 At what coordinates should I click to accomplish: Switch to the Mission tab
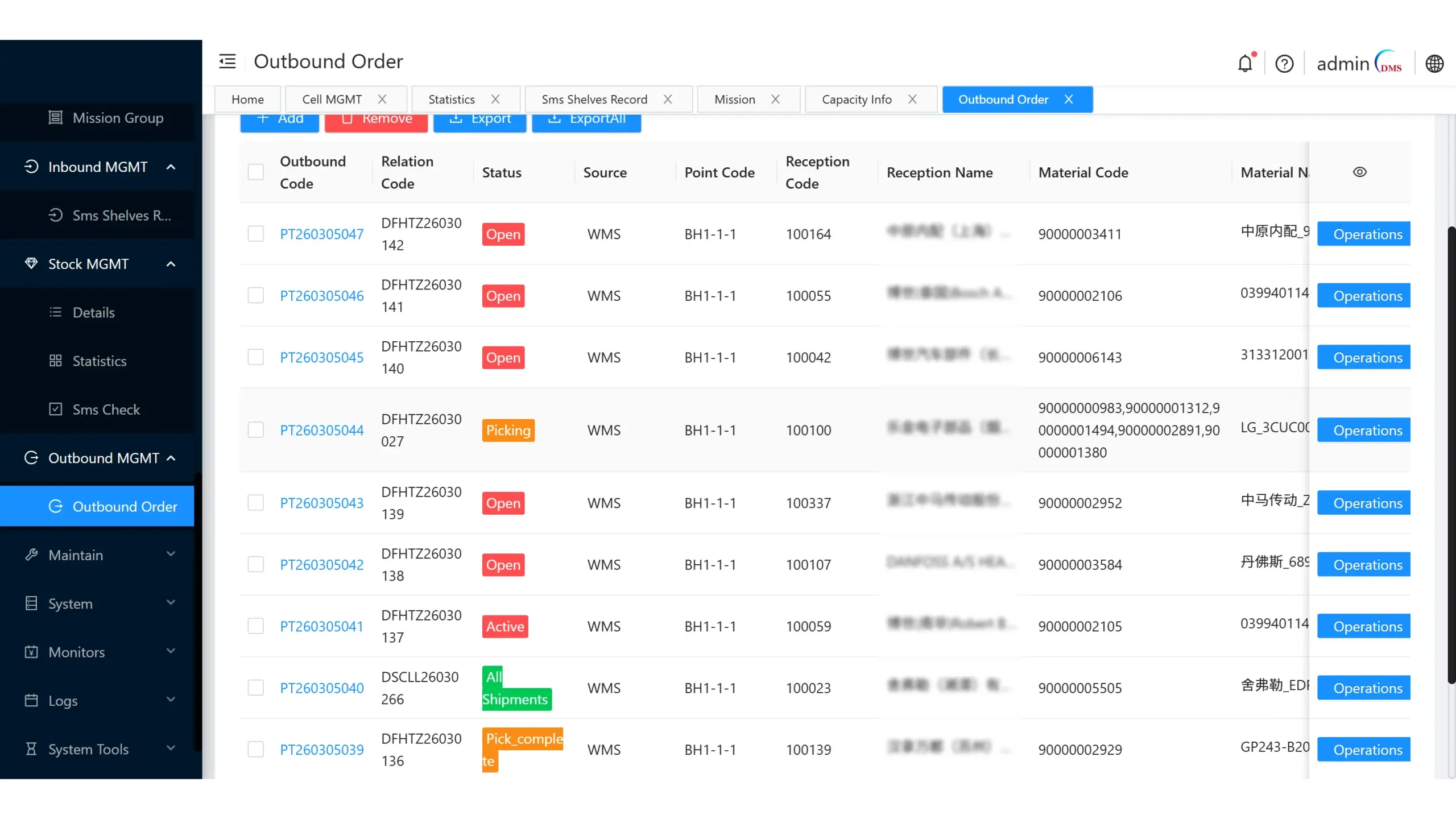pos(734,100)
